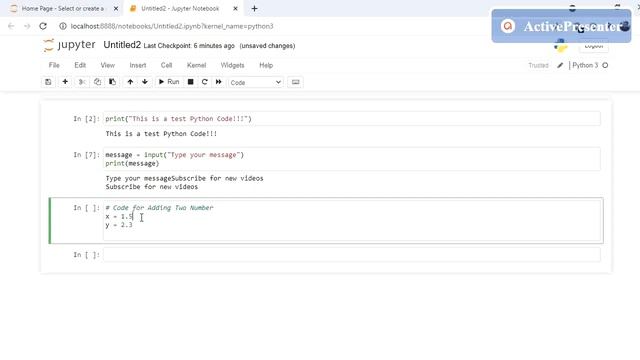
Task: Click the empty last code cell
Action: (x=351, y=255)
